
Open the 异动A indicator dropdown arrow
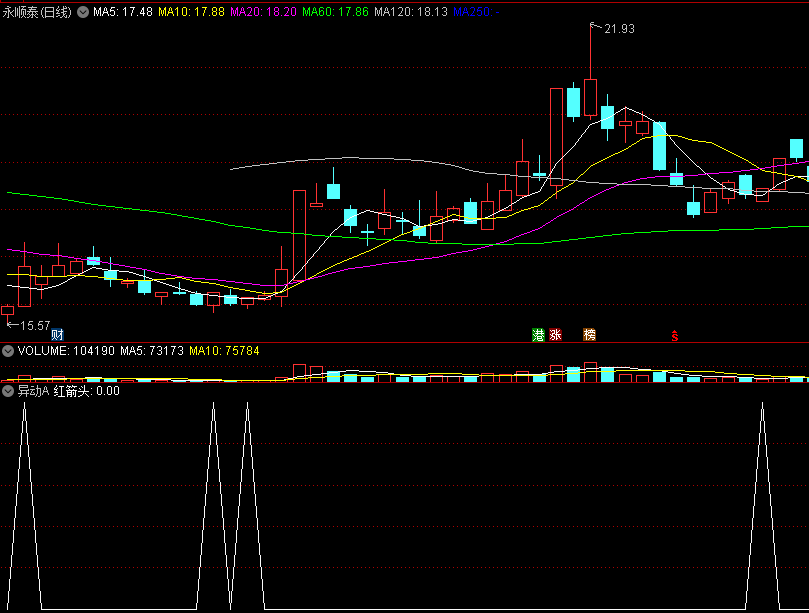click(x=8, y=391)
